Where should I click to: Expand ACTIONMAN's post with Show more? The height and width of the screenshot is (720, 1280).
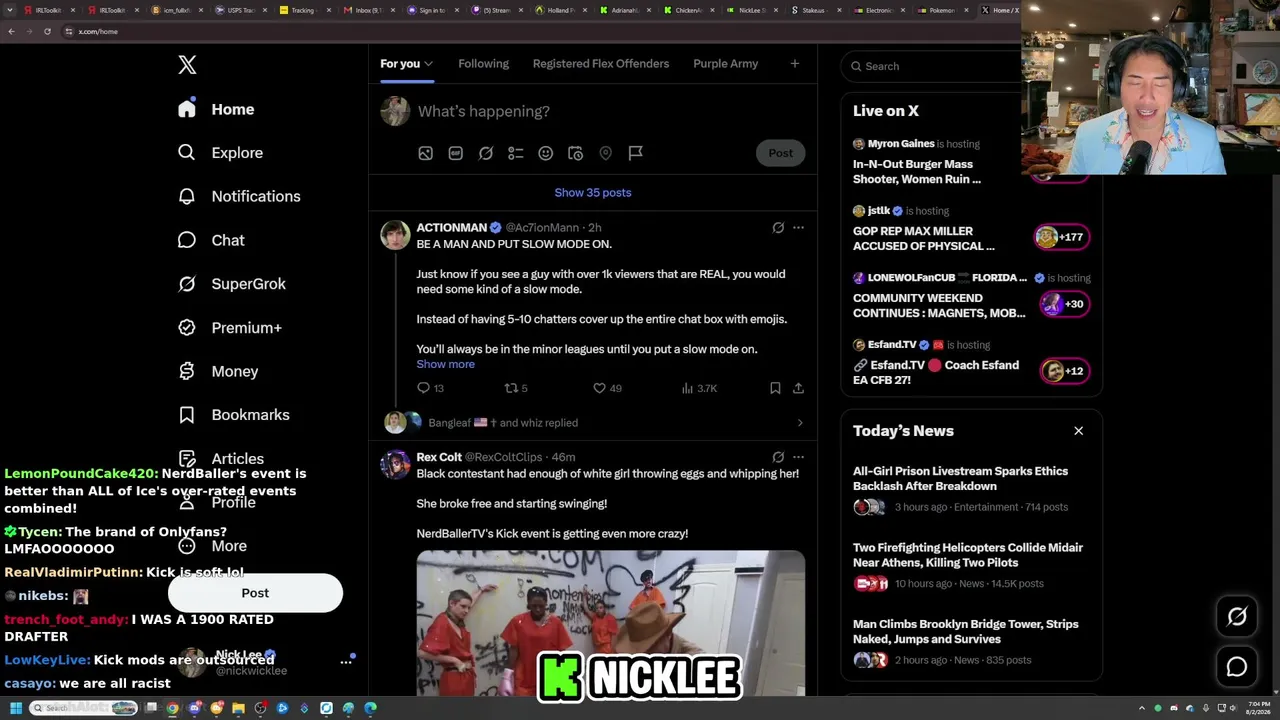446,364
